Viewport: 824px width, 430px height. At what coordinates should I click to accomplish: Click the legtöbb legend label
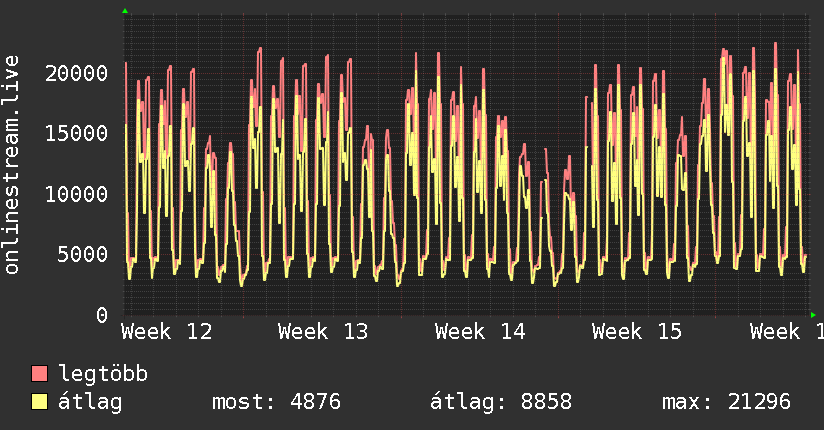(103, 374)
